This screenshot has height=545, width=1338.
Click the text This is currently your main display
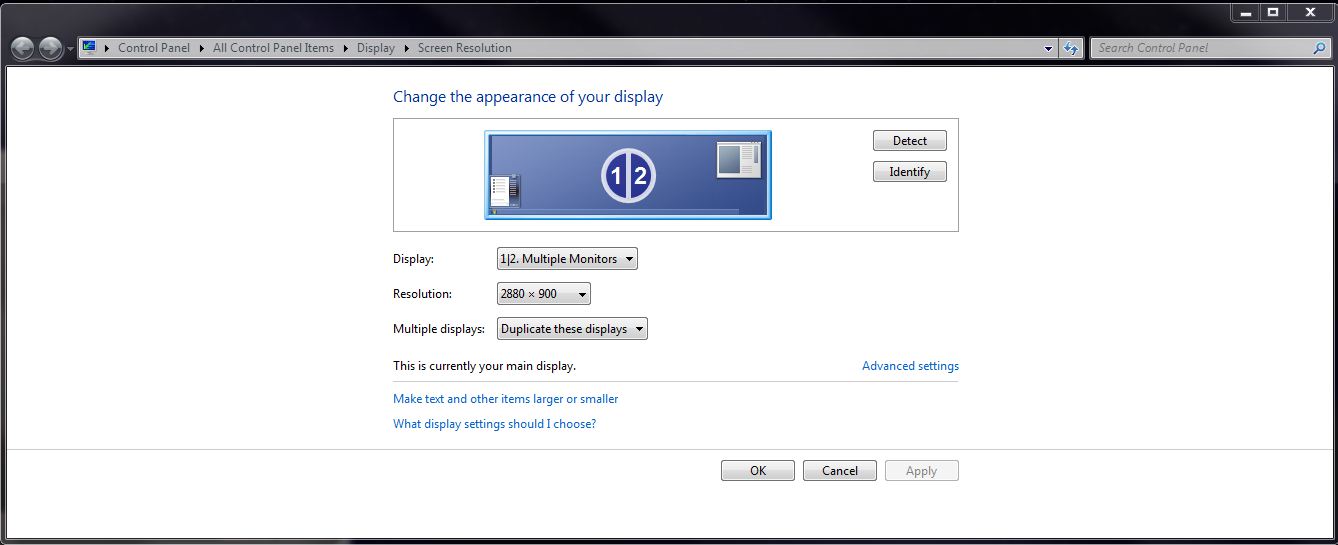coord(485,366)
